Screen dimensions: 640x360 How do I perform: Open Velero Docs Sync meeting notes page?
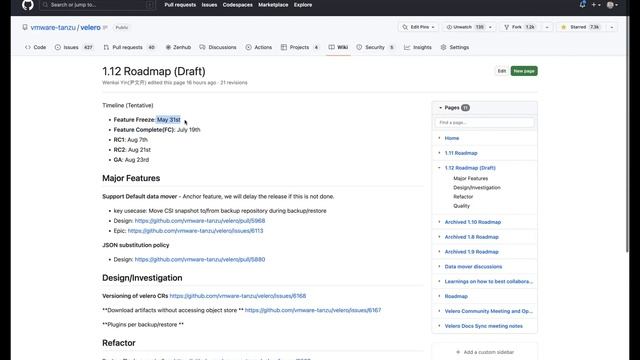coord(484,326)
